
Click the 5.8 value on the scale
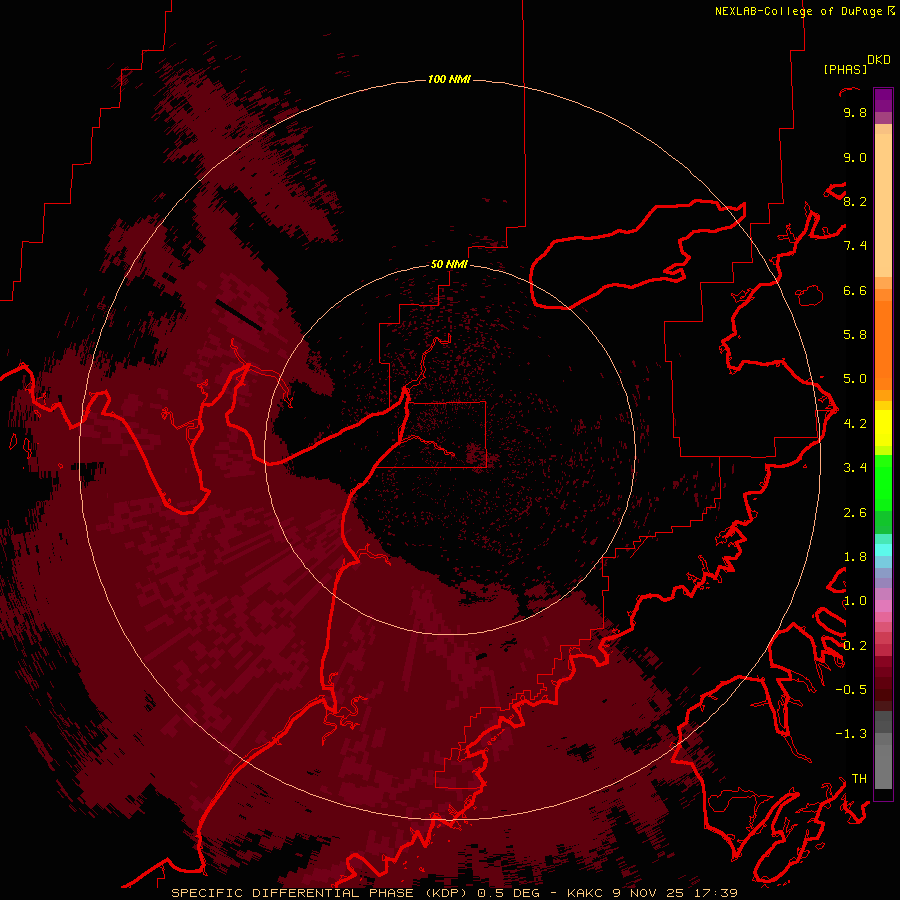(x=855, y=335)
